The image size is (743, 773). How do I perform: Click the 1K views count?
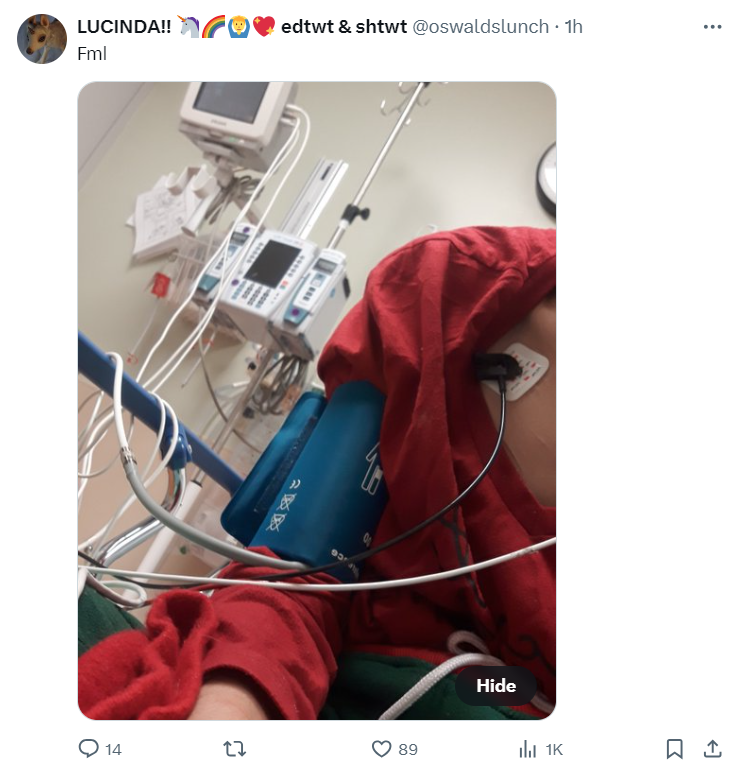click(x=554, y=749)
